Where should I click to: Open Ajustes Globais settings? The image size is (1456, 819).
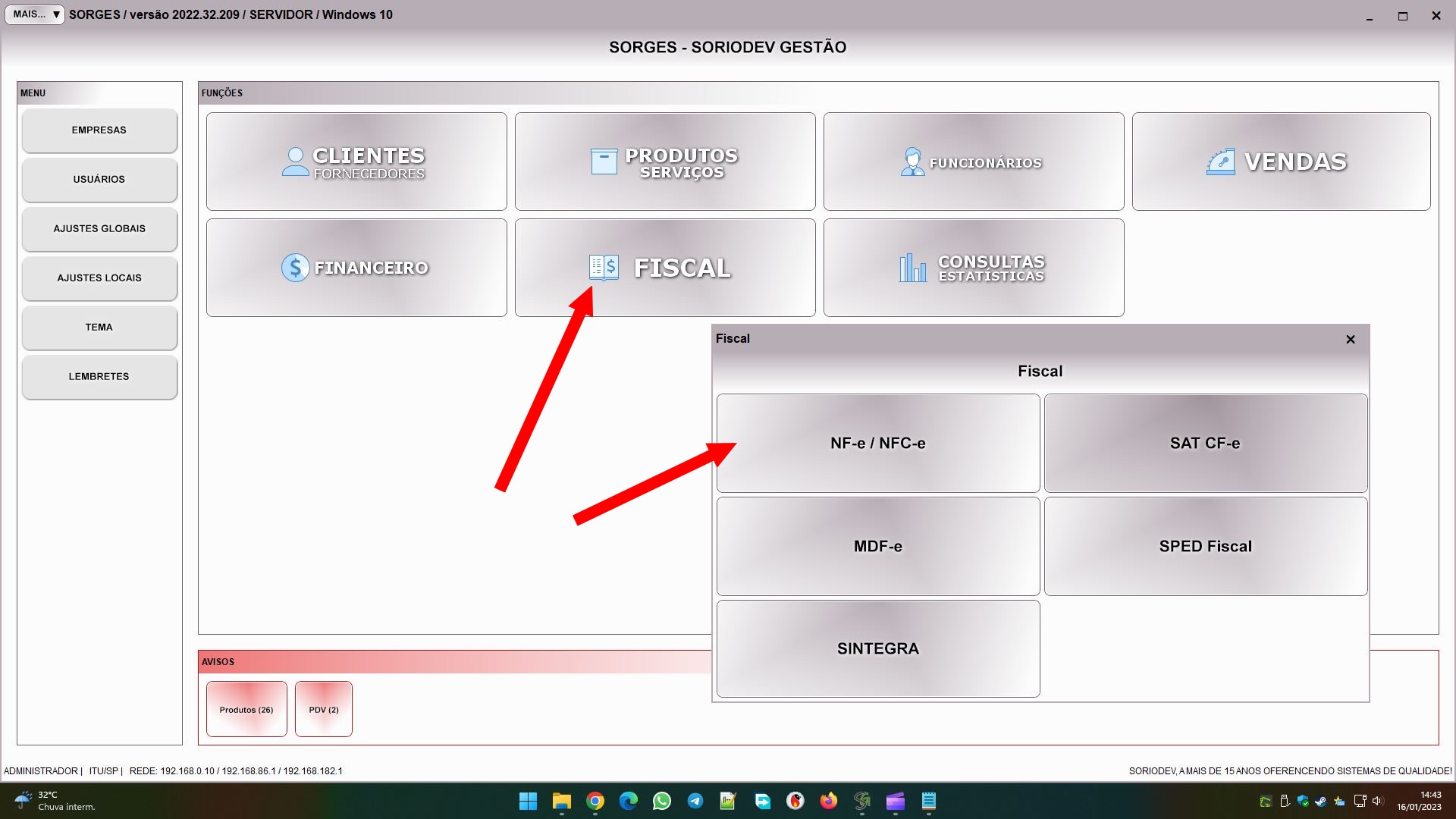point(99,229)
